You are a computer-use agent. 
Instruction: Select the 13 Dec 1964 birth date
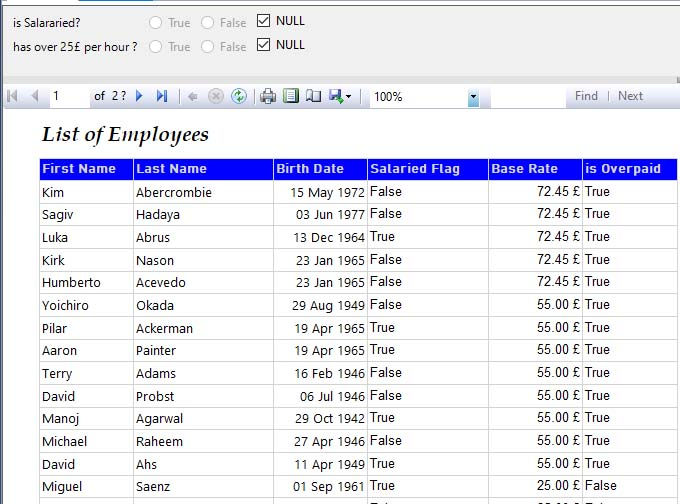coord(320,237)
